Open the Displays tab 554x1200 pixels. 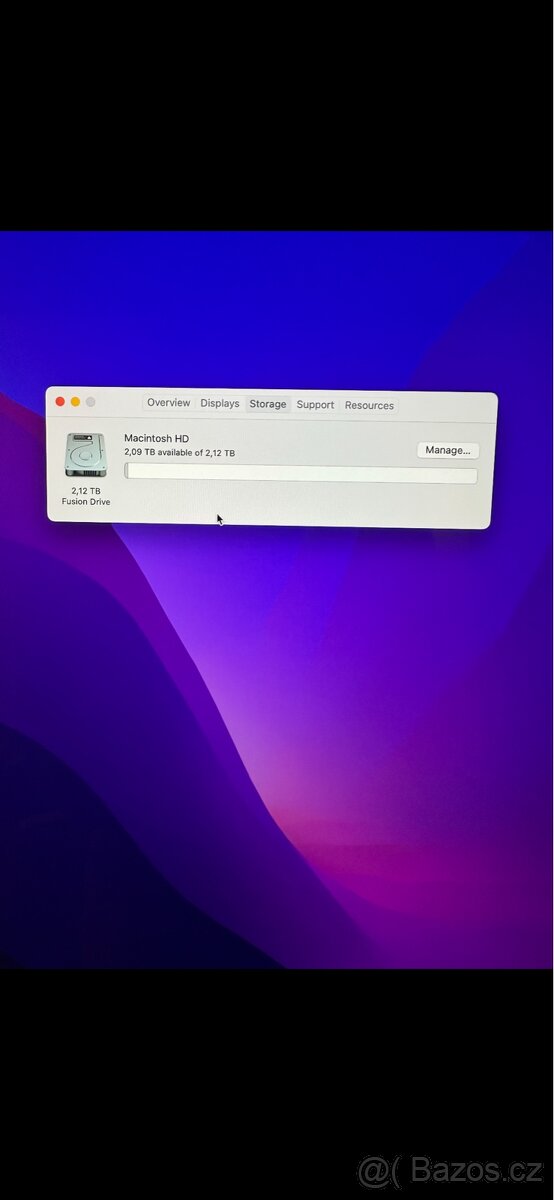(219, 404)
